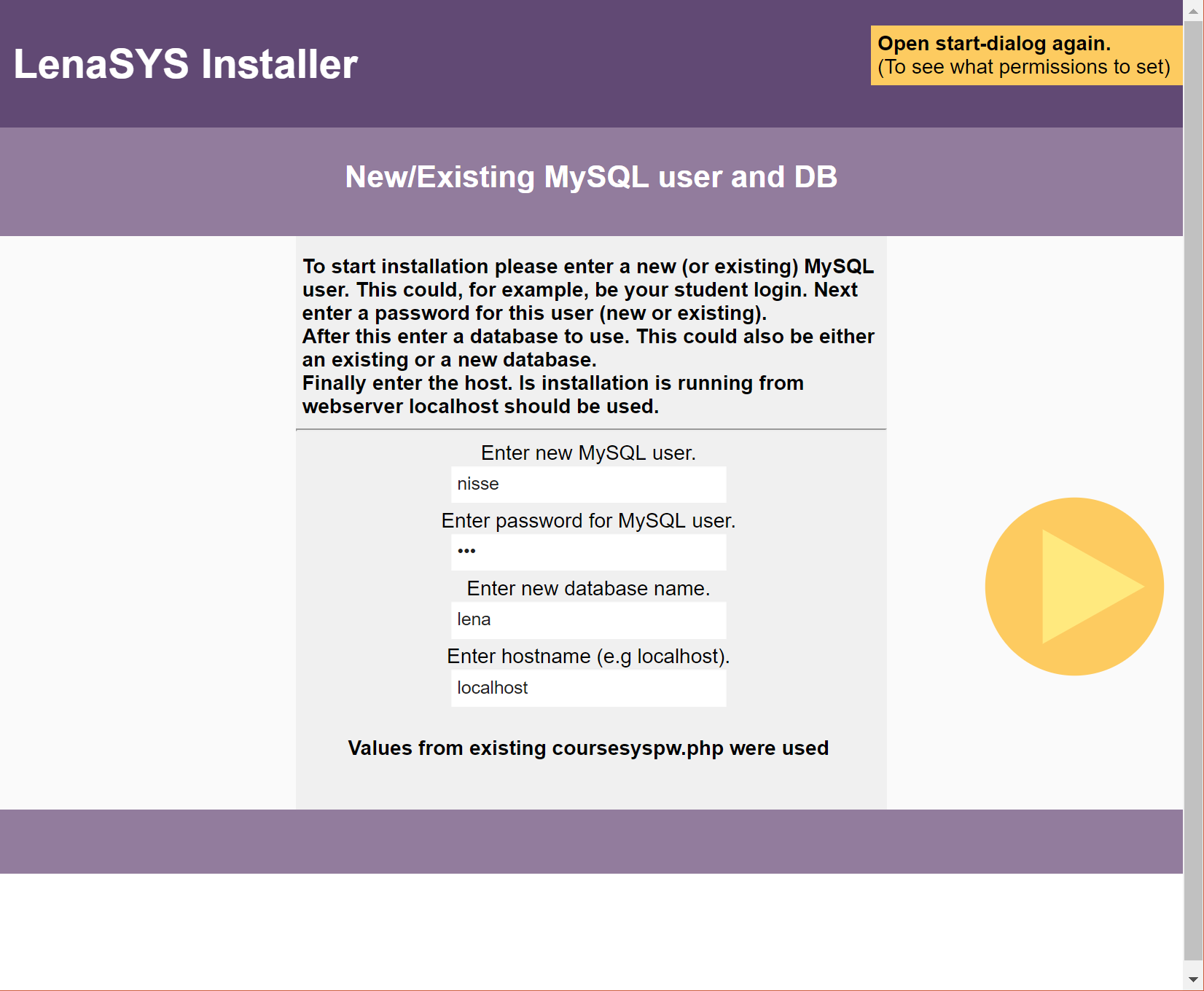Select the MySQL password input field
Viewport: 1204px width, 991px height.
click(x=588, y=552)
